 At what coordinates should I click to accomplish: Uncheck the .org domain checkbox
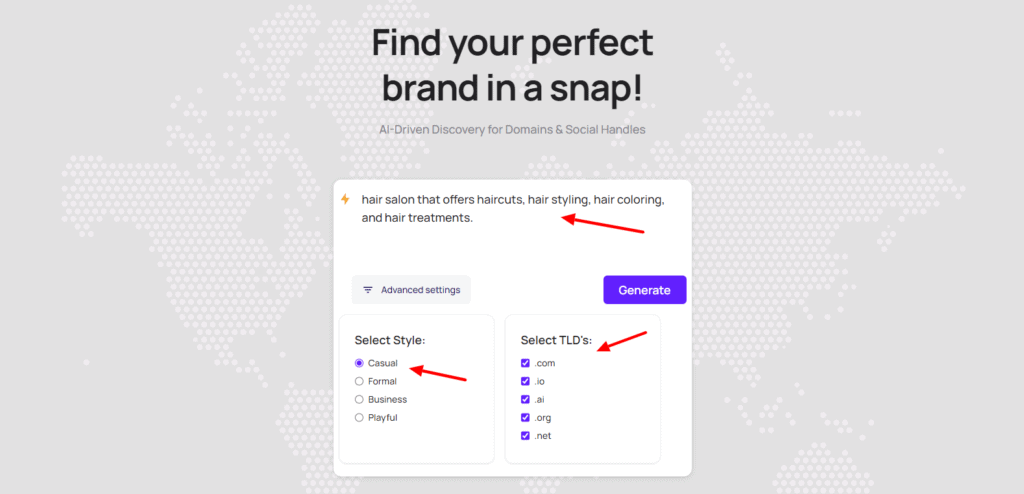(x=525, y=418)
